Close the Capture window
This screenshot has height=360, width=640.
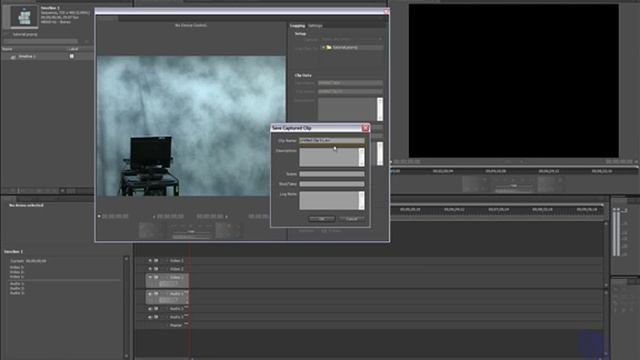click(x=386, y=12)
